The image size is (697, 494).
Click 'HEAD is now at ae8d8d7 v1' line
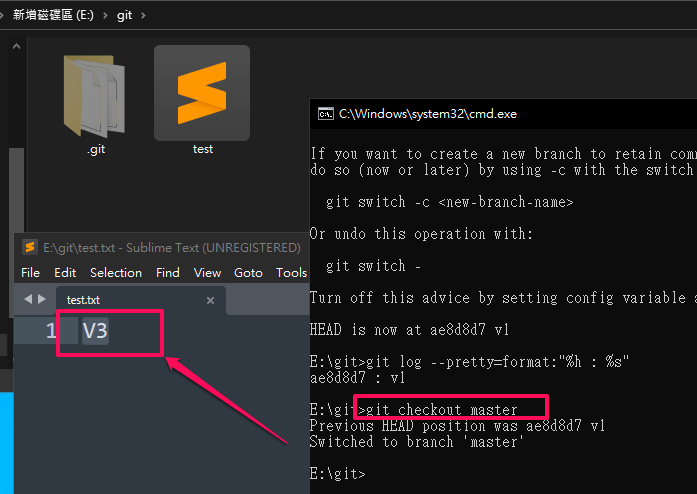click(409, 330)
